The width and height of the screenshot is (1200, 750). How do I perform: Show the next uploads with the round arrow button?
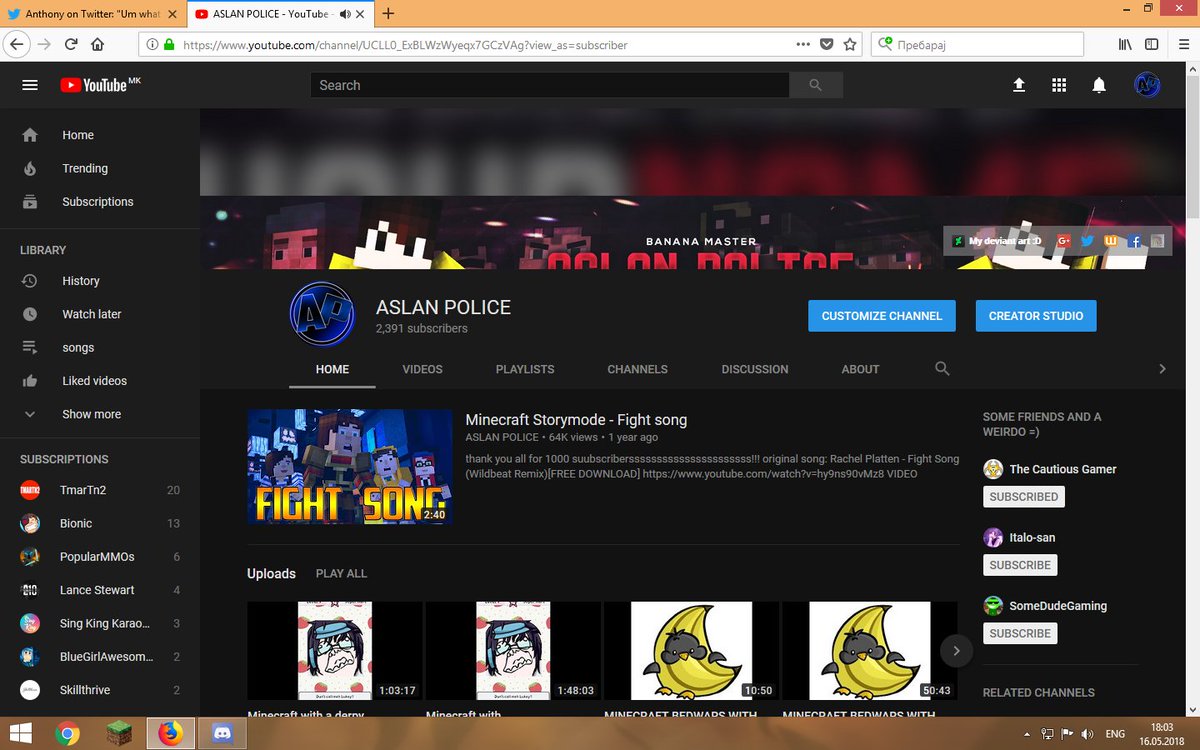(956, 651)
